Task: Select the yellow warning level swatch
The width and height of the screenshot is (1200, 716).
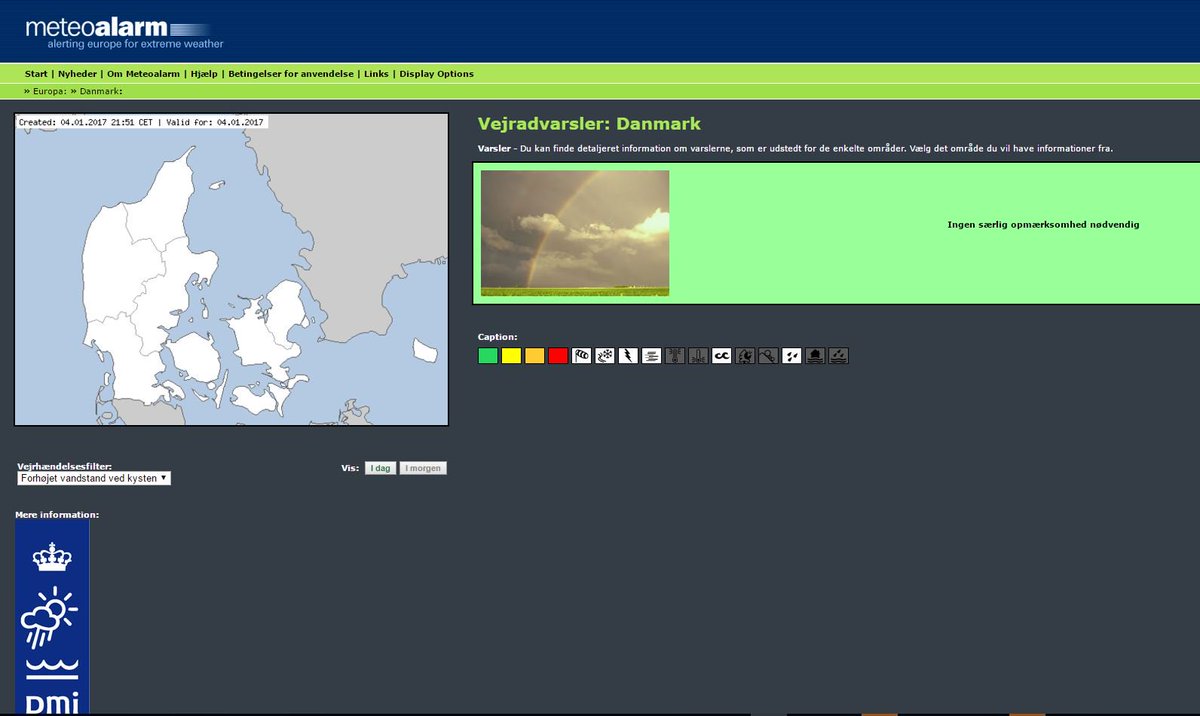Action: point(511,355)
